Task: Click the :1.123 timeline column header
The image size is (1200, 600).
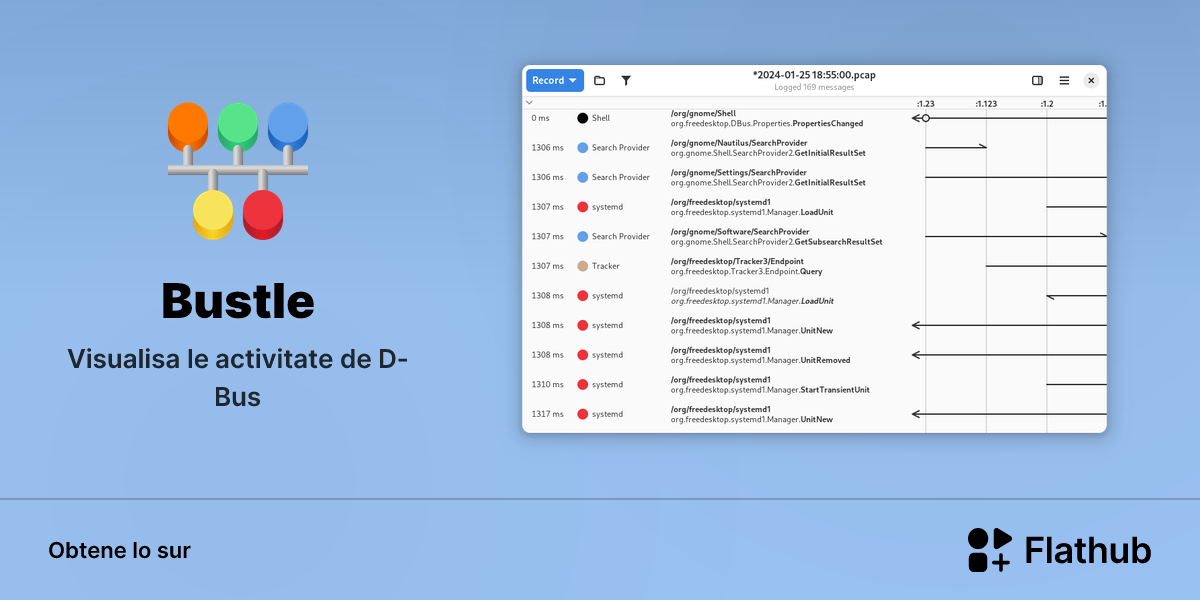Action: (986, 103)
